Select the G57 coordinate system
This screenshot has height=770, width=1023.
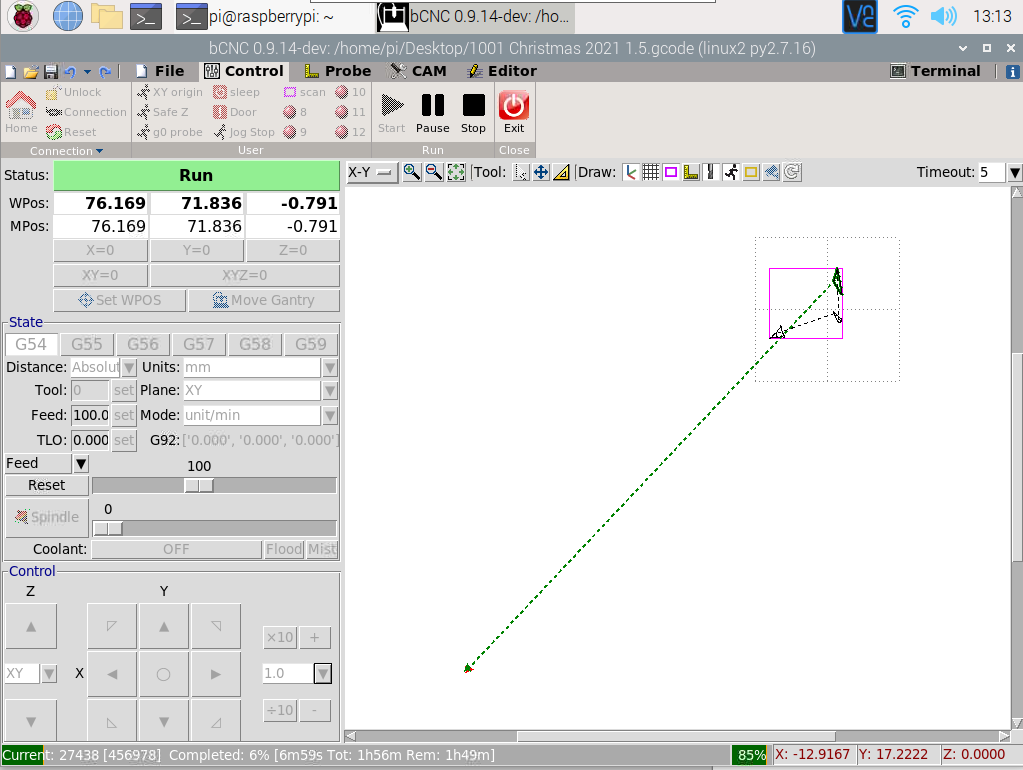[199, 344]
